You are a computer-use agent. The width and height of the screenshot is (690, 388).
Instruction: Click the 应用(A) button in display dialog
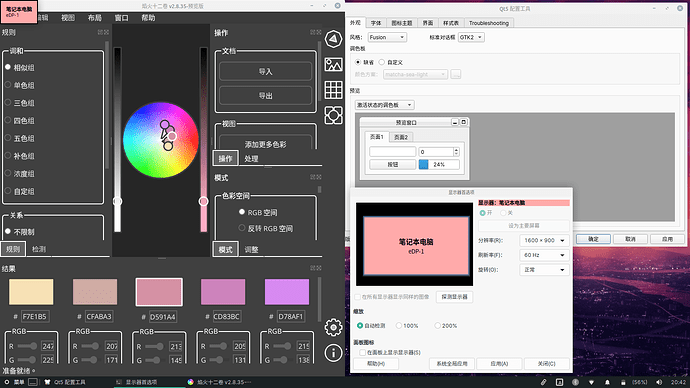tap(499, 364)
